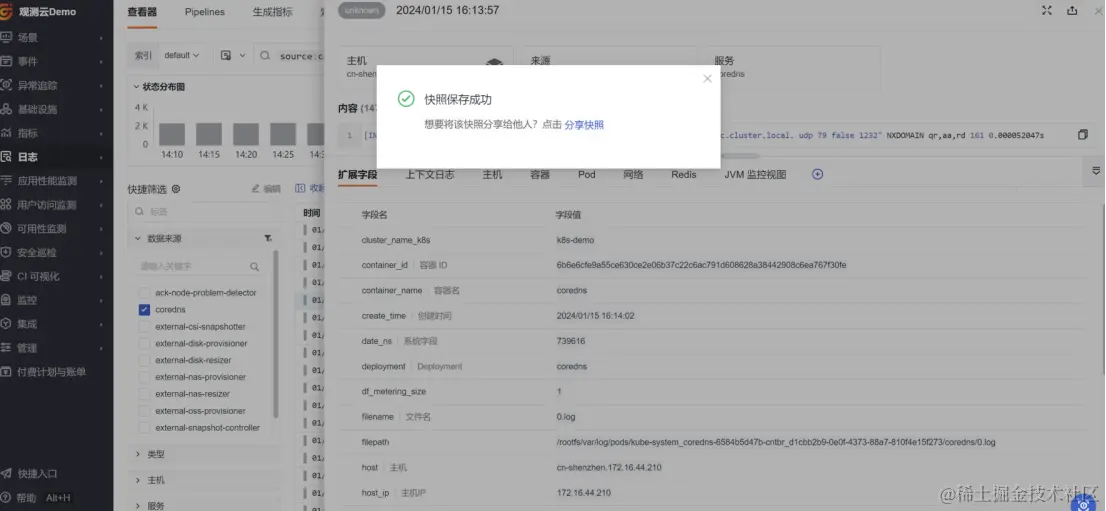Check the external-nas-resizer checkbox
1106x511 pixels.
coord(145,394)
